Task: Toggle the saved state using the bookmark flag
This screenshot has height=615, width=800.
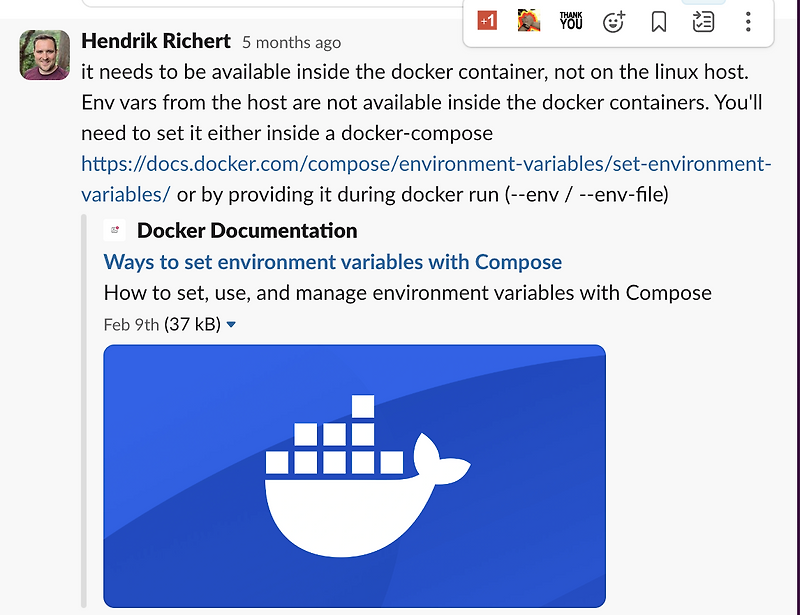Action: point(657,20)
